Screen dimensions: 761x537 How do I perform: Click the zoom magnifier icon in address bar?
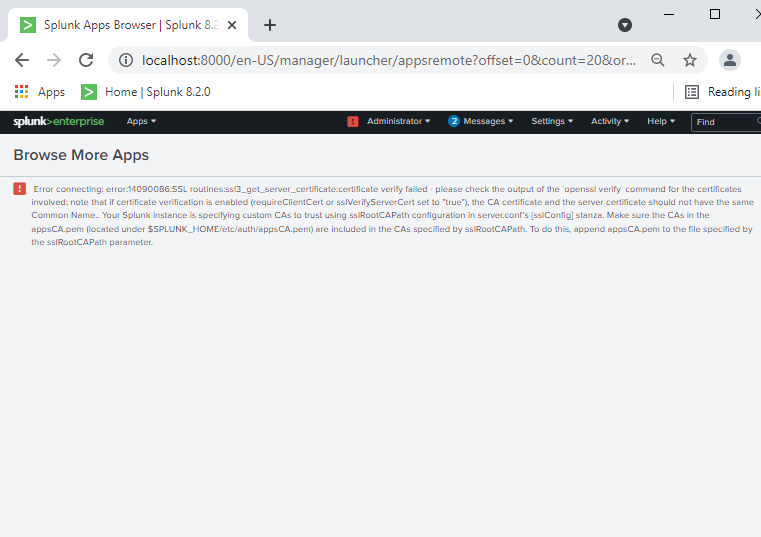[x=658, y=60]
